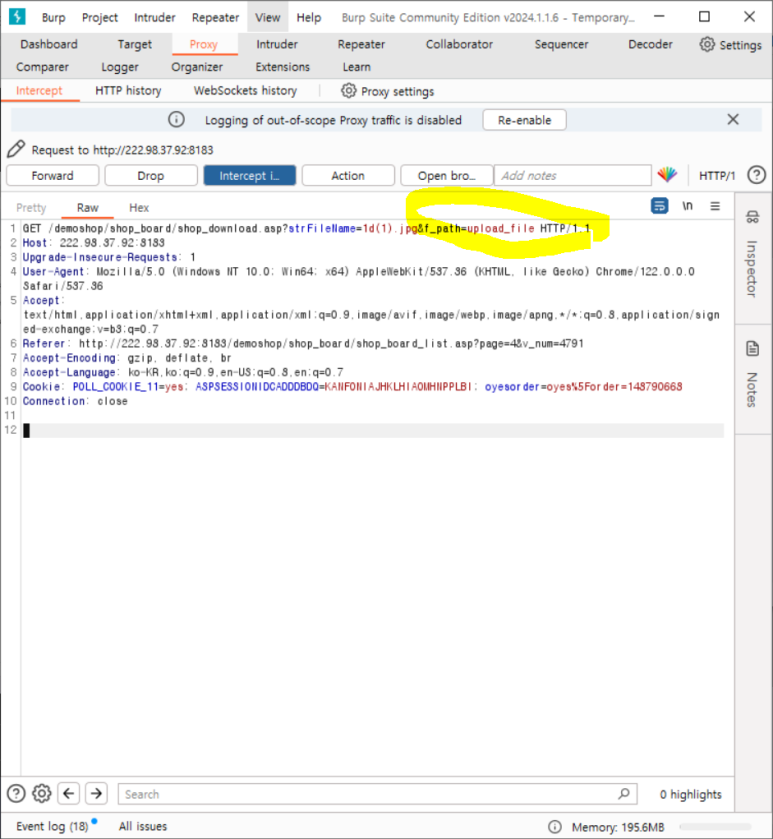This screenshot has width=773, height=839.
Task: Click the memory usage progress bar
Action: (x=715, y=827)
